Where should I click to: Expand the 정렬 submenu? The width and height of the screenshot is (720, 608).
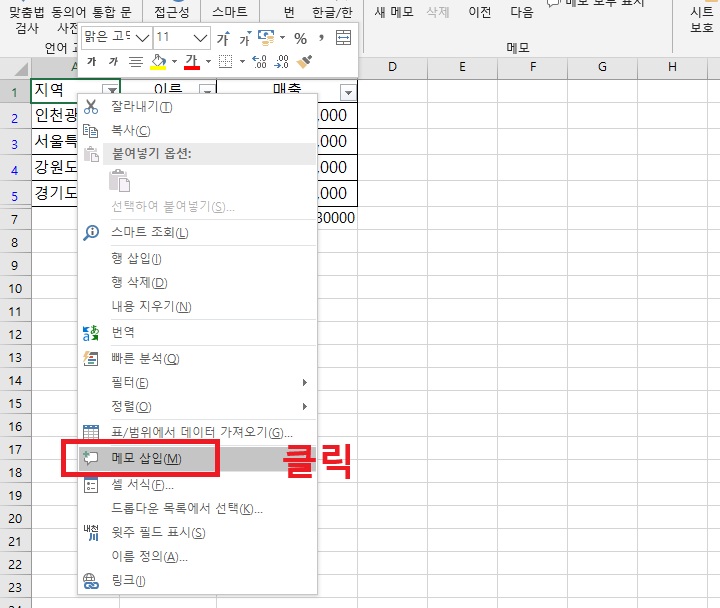304,406
